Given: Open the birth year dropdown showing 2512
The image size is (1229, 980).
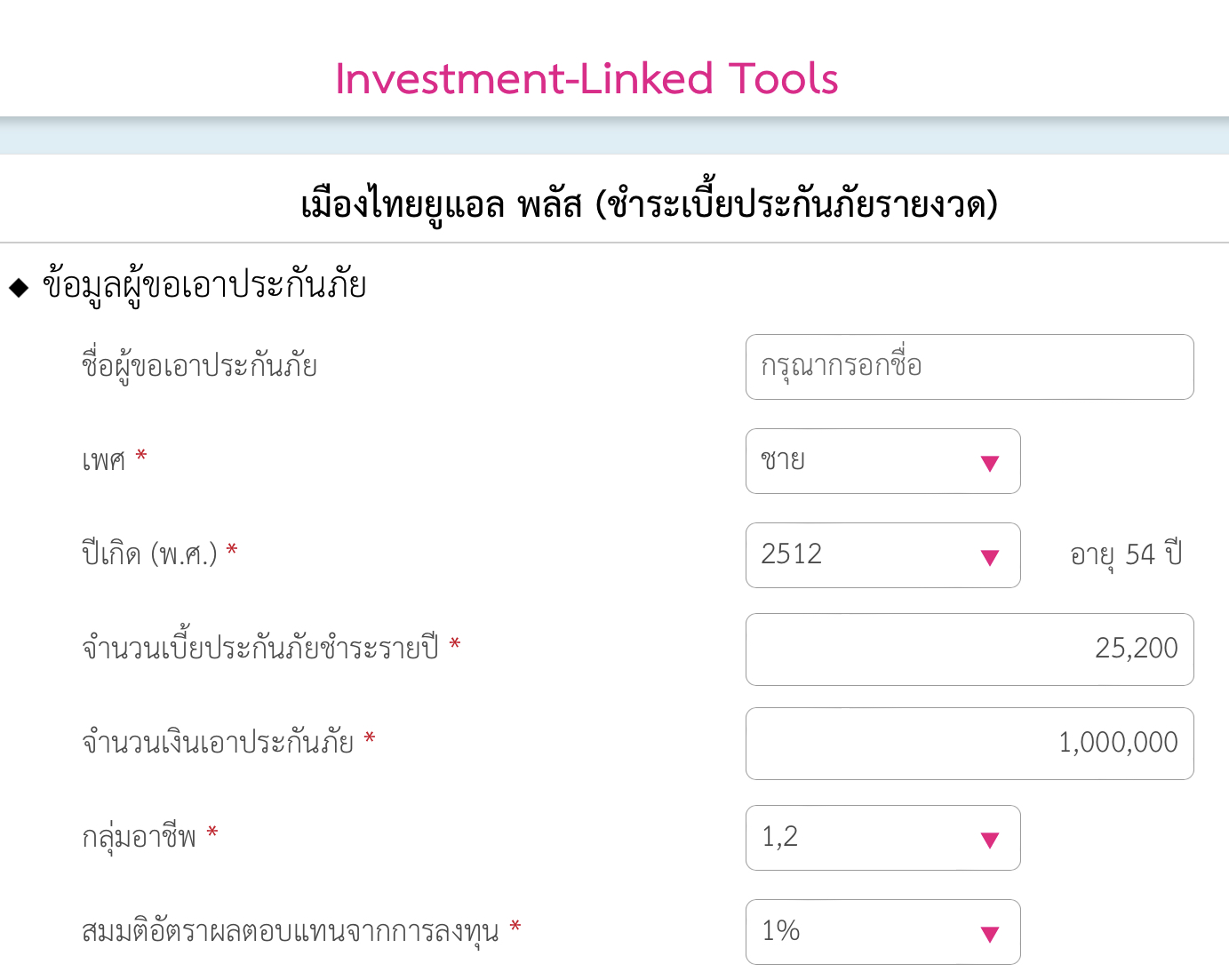Looking at the screenshot, I should 882,555.
